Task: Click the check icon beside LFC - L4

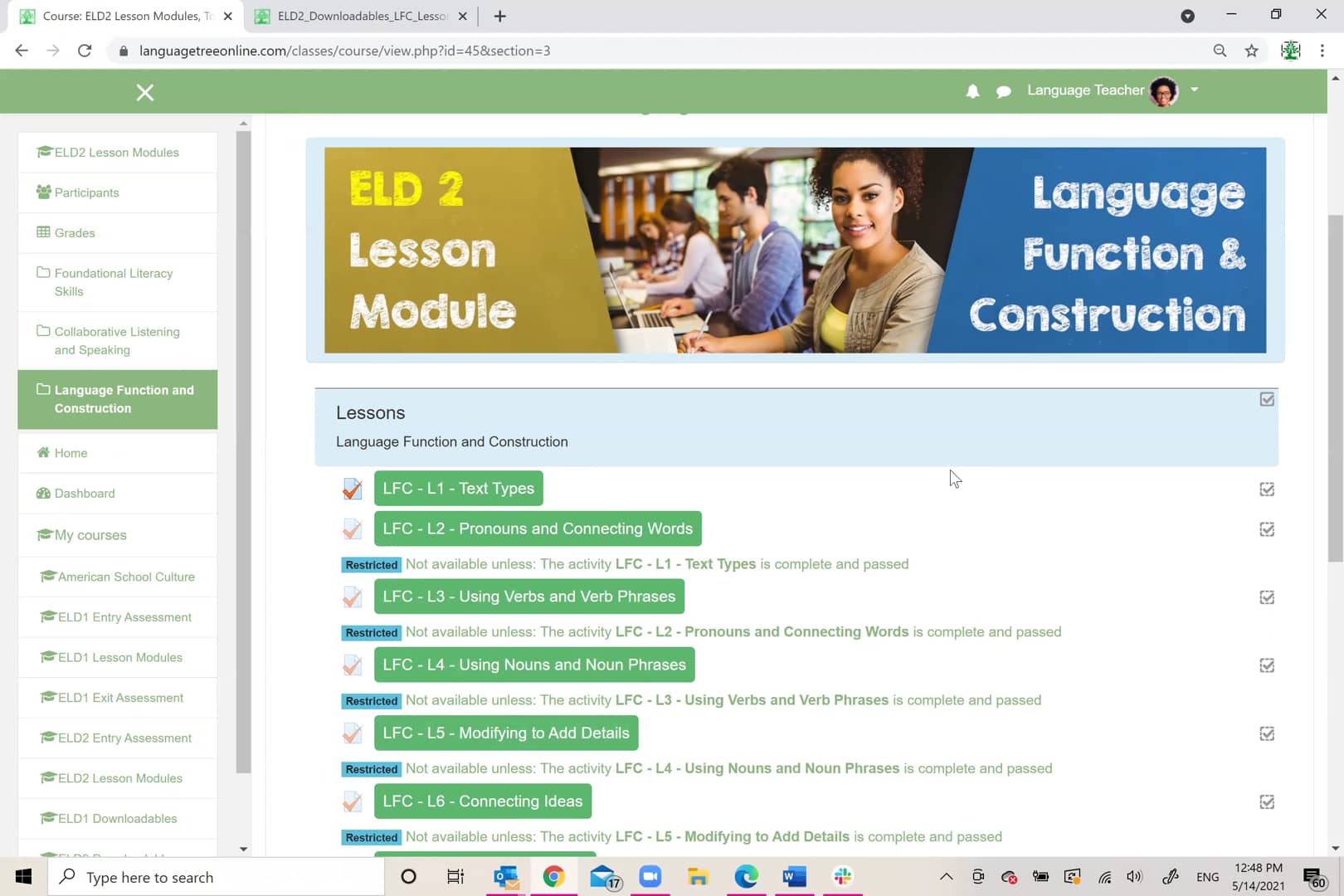Action: point(353,665)
